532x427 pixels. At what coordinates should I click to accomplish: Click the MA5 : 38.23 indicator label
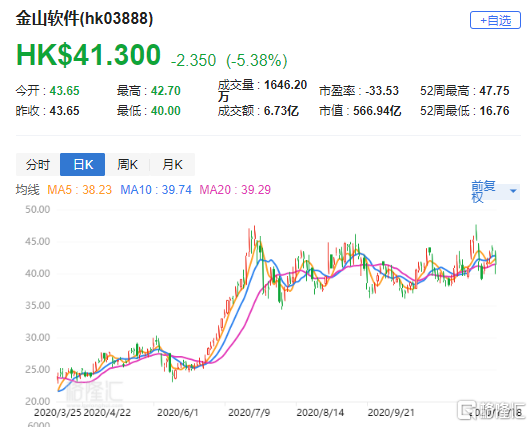point(79,190)
